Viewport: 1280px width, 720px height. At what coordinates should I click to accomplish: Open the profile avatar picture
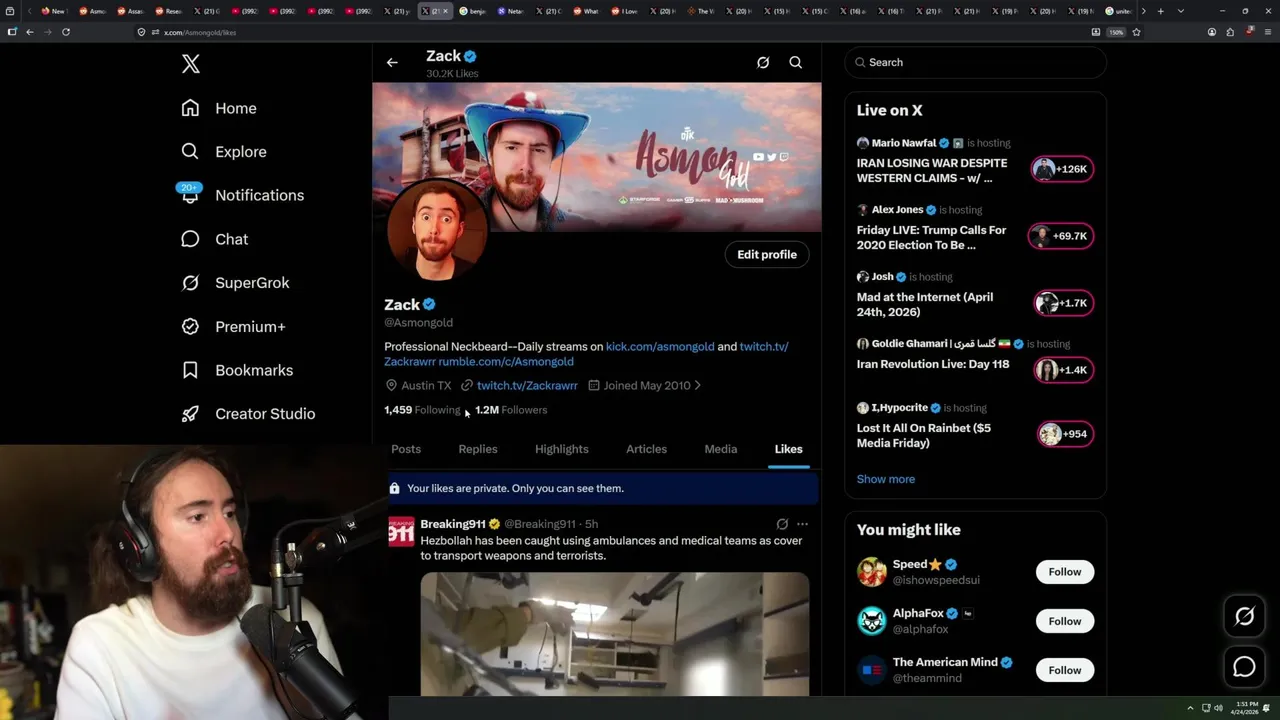pyautogui.click(x=437, y=230)
